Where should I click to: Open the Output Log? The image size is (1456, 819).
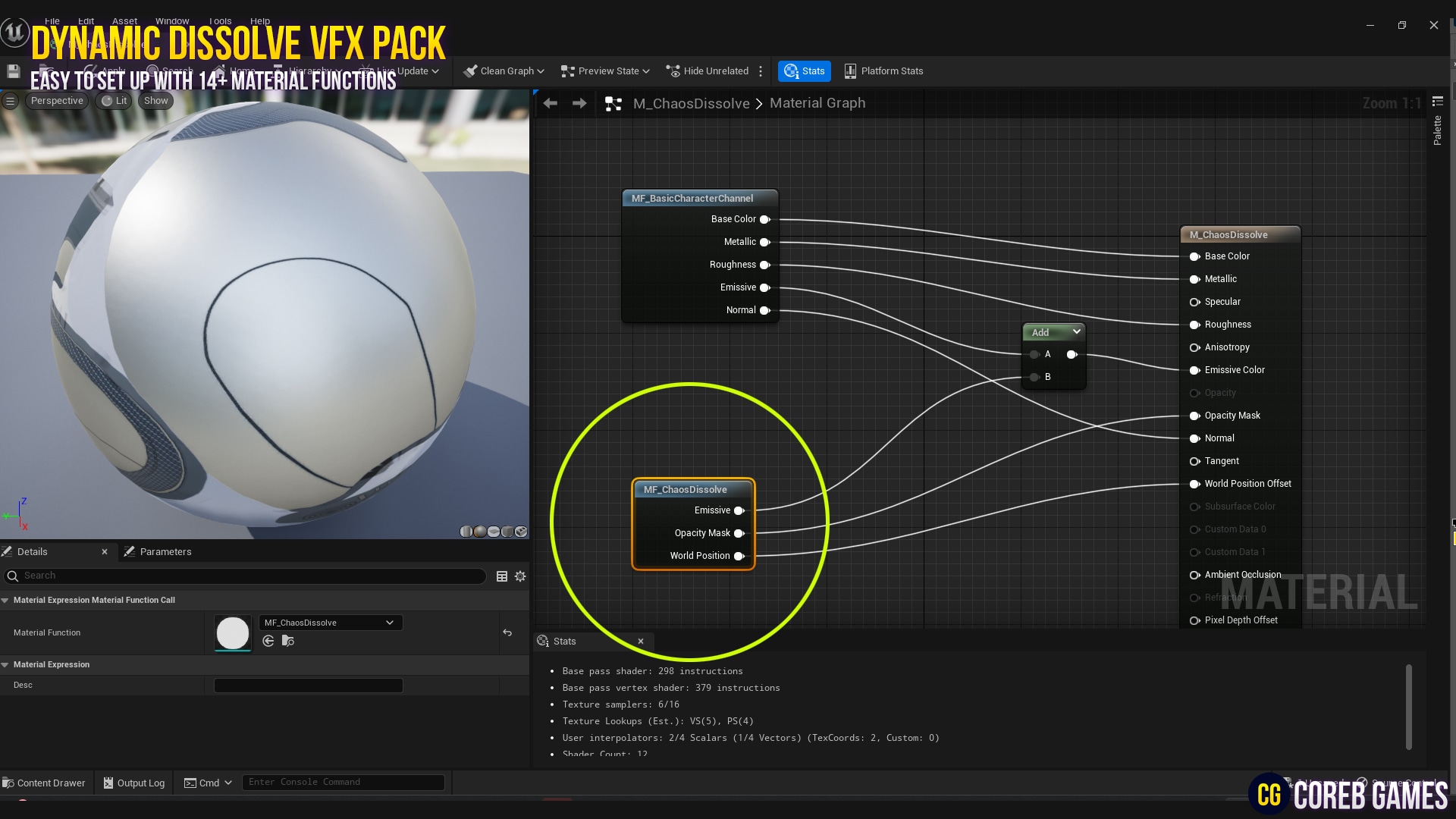(133, 783)
